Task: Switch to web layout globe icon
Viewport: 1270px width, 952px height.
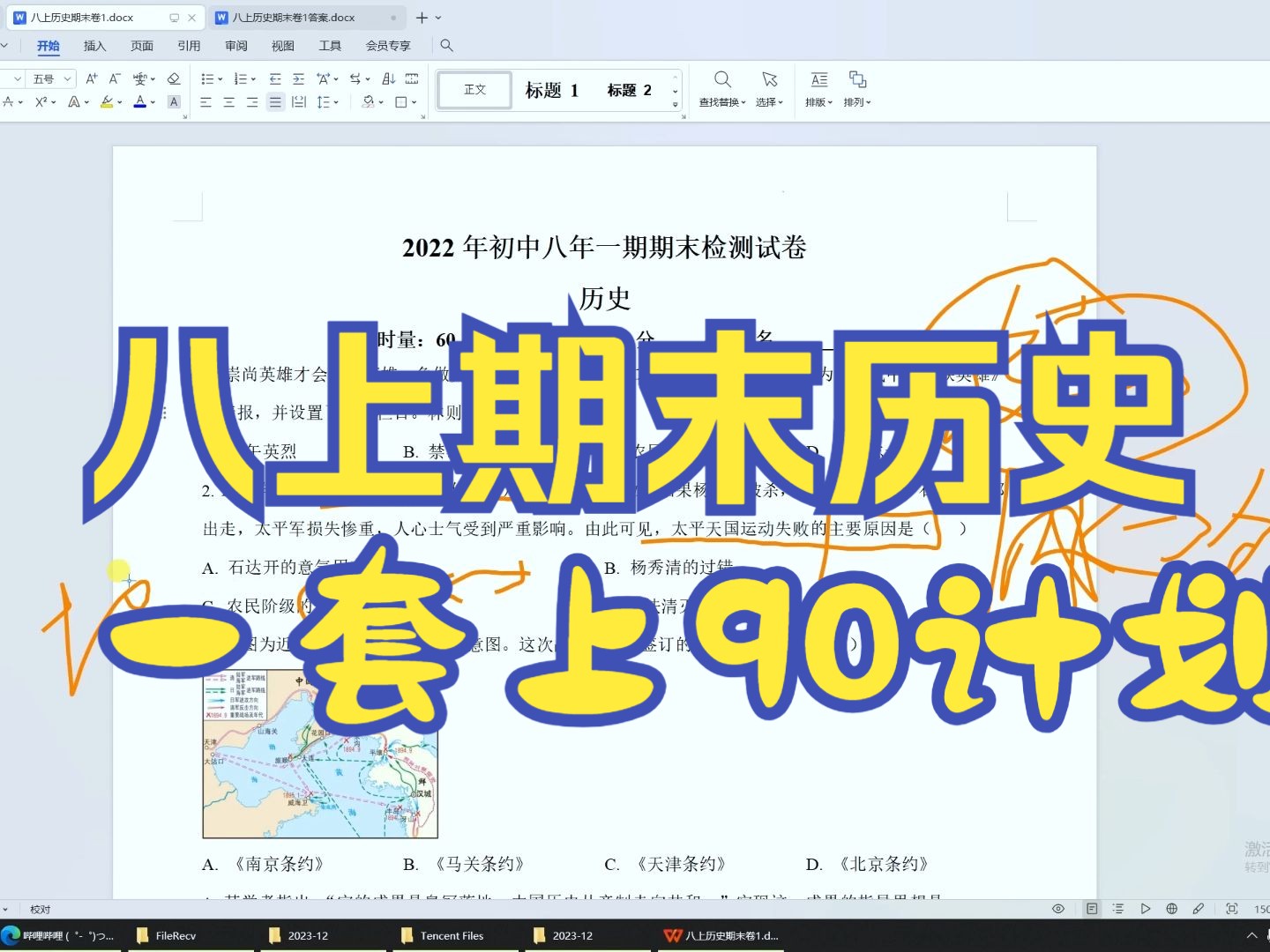Action: pyautogui.click(x=1171, y=909)
